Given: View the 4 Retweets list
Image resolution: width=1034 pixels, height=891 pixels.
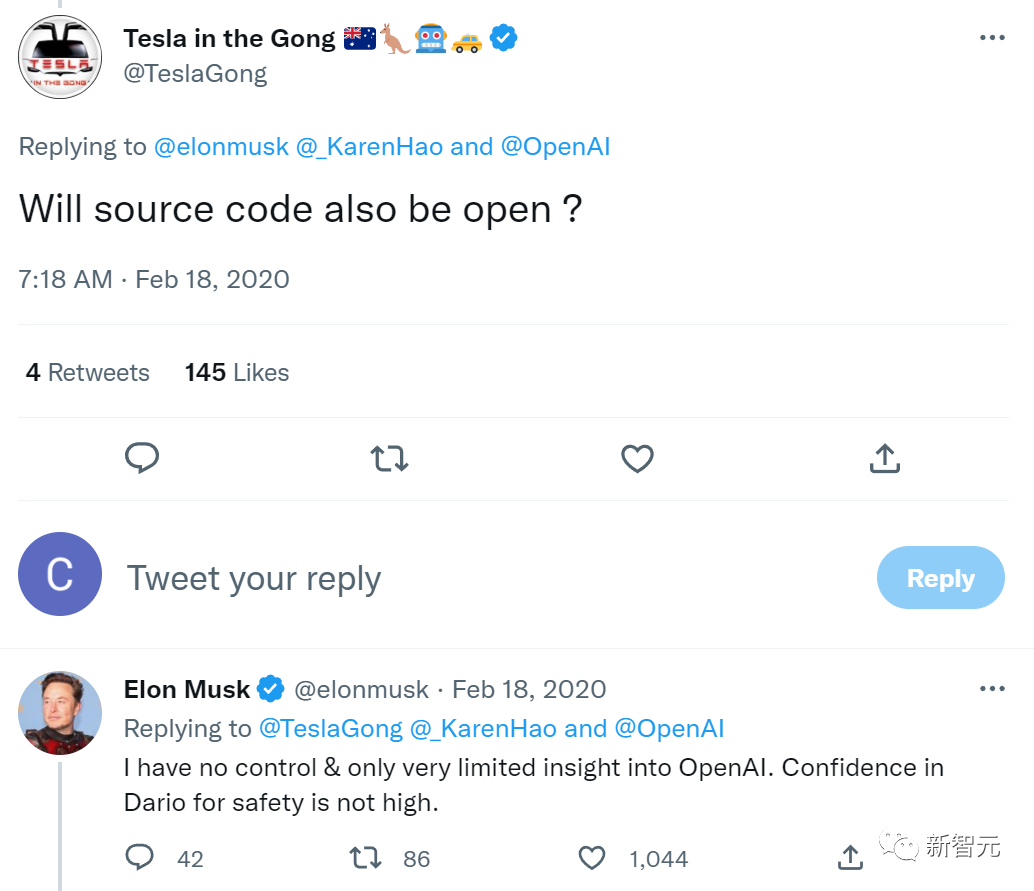Looking at the screenshot, I should [x=88, y=373].
